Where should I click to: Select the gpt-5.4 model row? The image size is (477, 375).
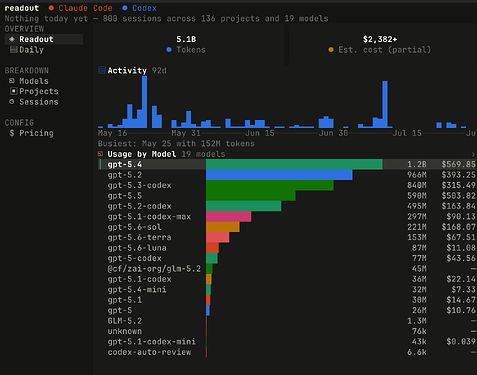point(287,164)
